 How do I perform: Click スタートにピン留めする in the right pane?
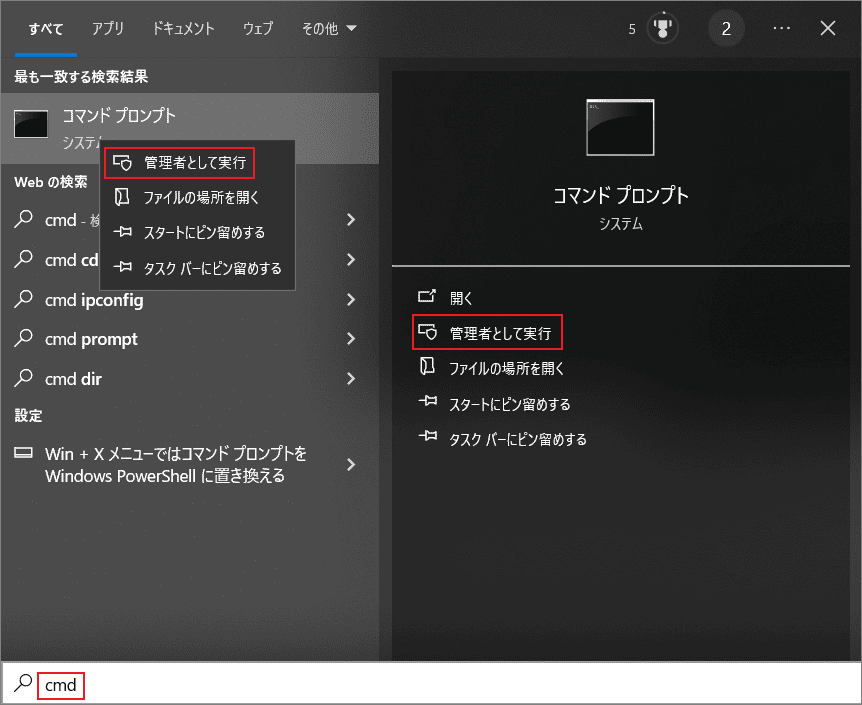510,404
